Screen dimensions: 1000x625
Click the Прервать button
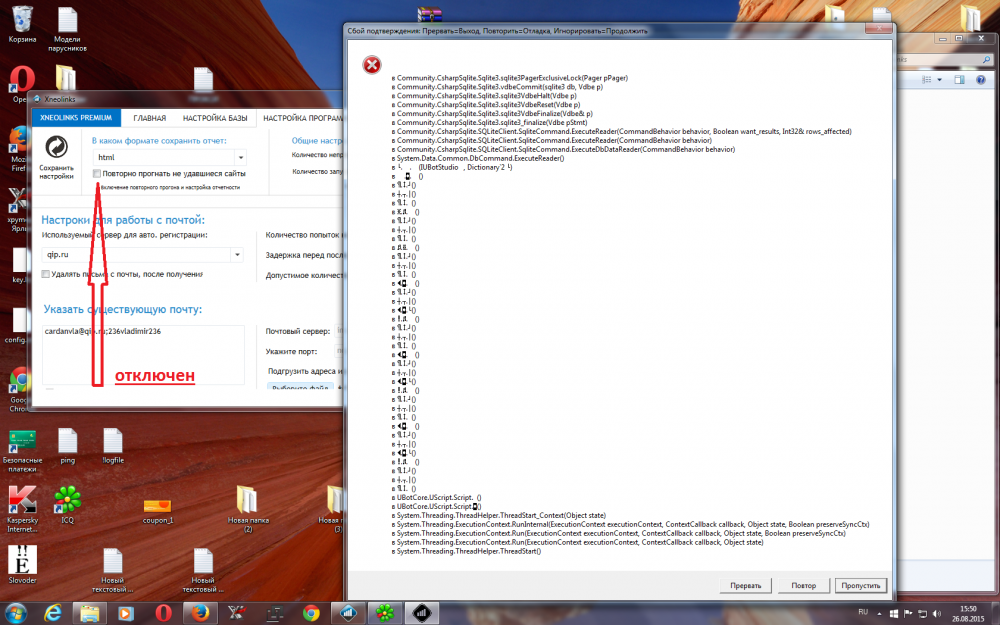746,585
